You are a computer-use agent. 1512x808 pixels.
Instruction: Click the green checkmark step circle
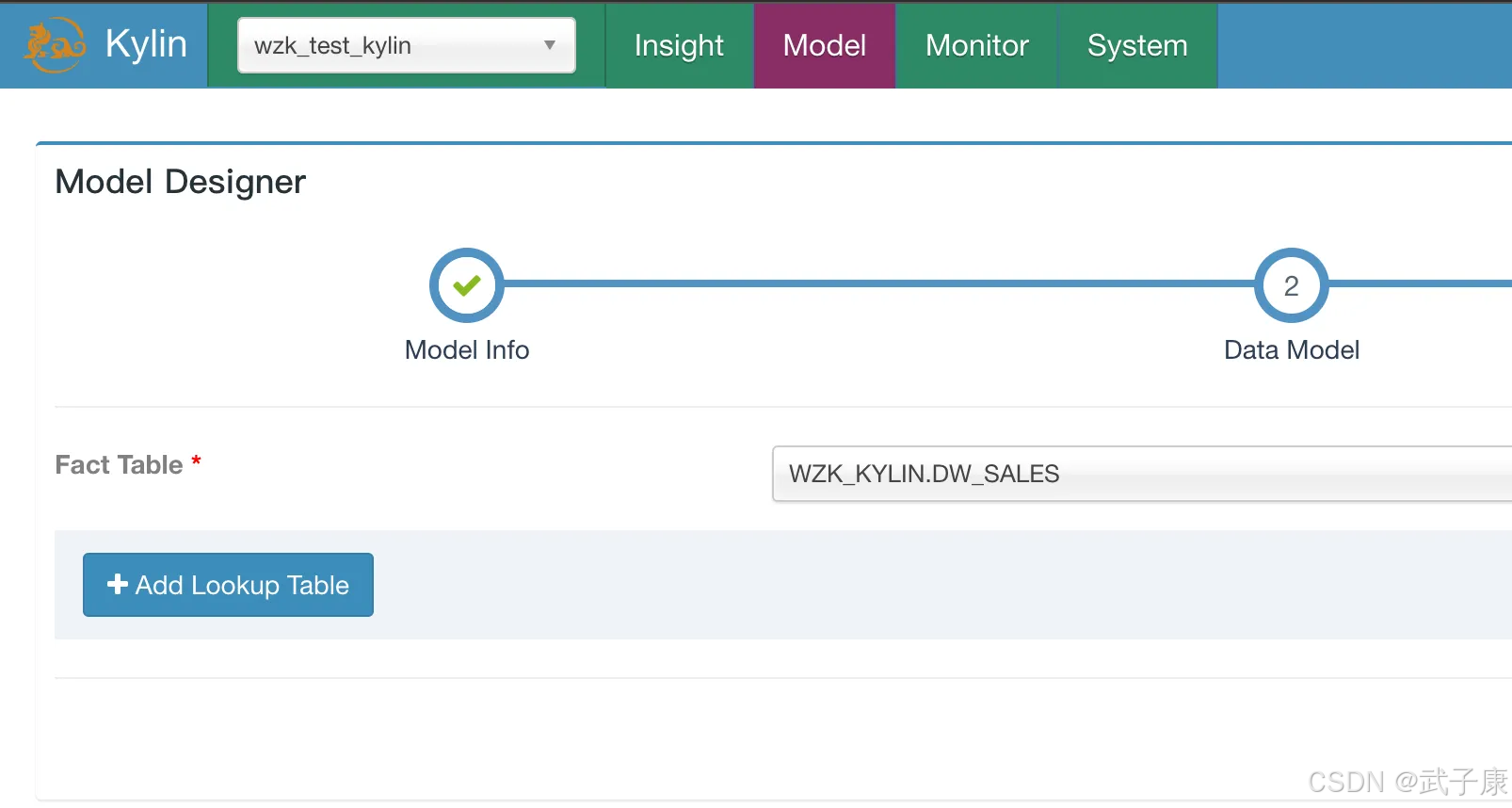tap(467, 285)
